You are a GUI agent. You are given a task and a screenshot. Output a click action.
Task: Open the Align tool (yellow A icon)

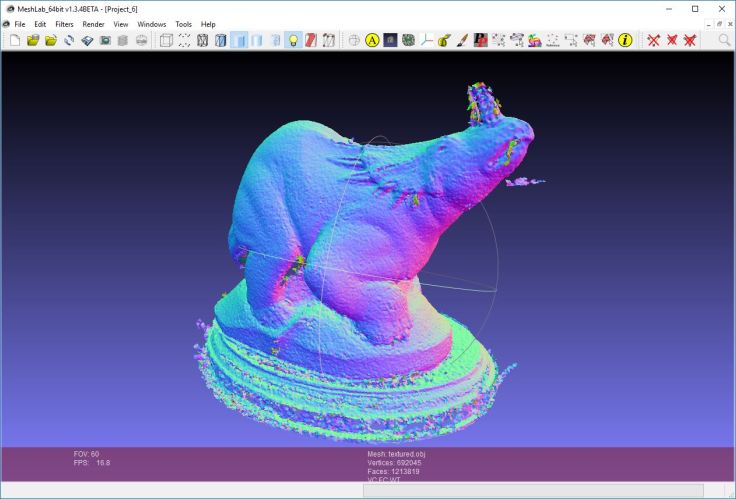coord(372,40)
